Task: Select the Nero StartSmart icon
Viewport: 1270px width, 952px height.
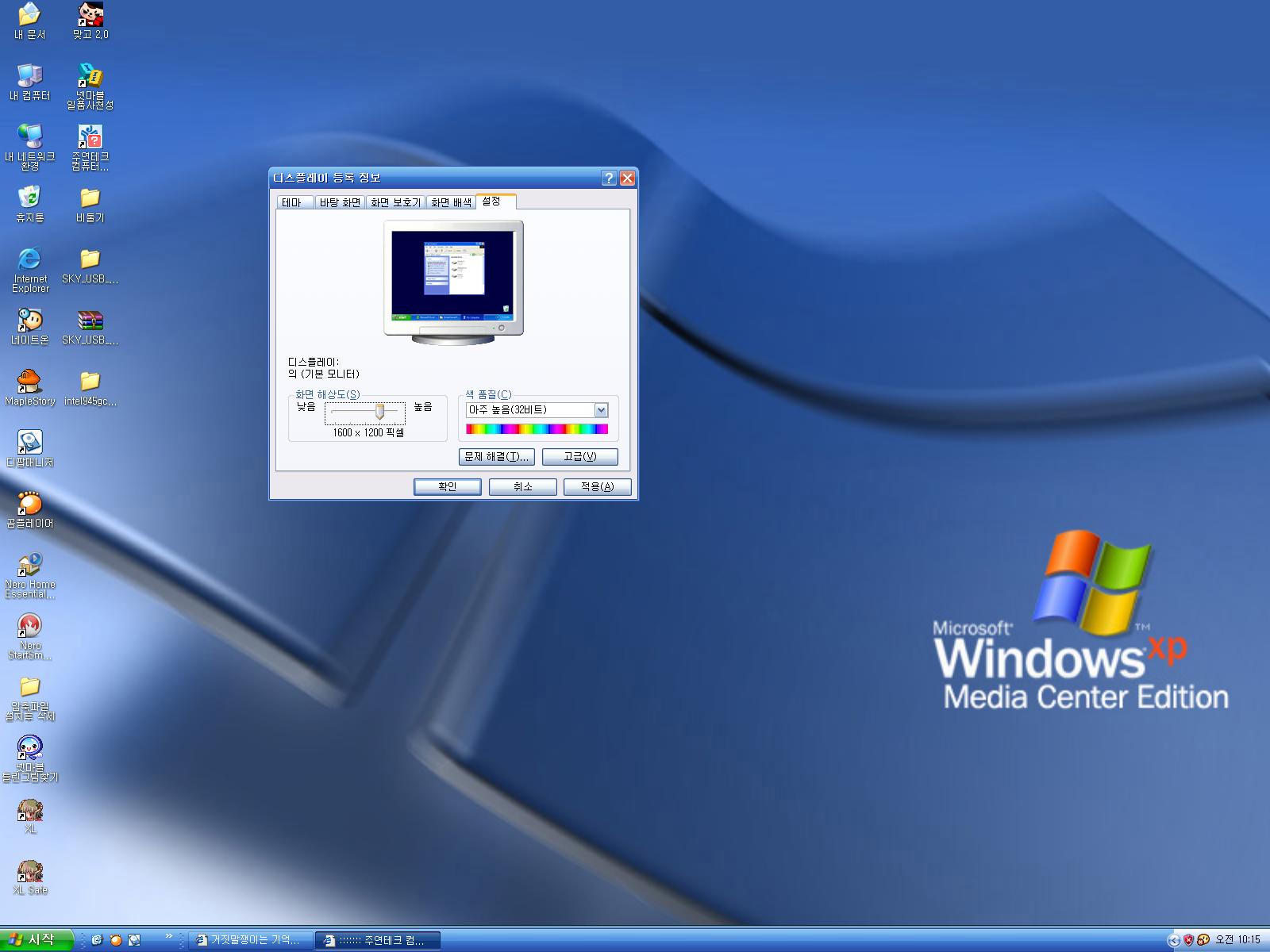Action: [x=29, y=636]
